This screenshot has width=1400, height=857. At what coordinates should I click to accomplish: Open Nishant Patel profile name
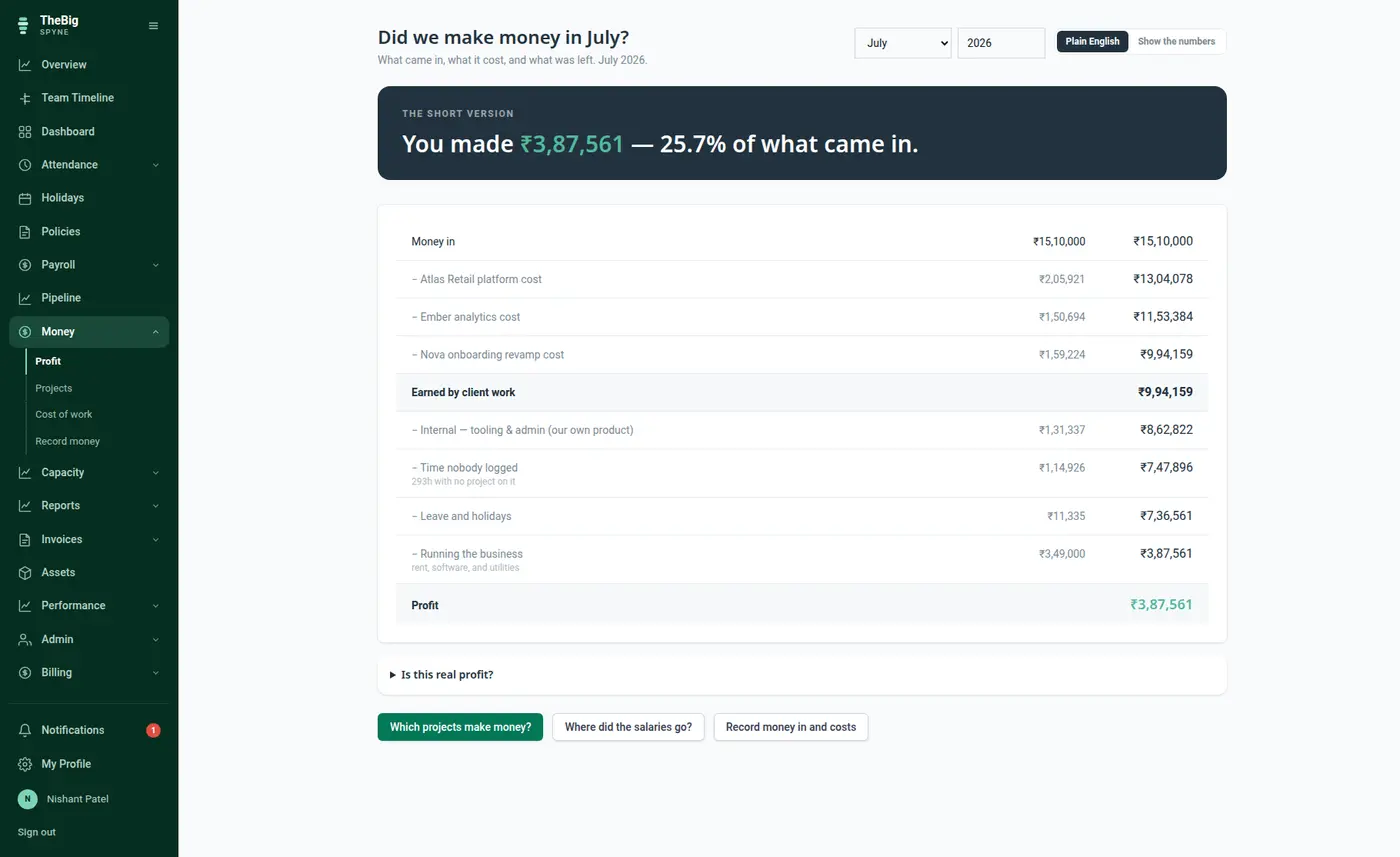[x=78, y=799]
